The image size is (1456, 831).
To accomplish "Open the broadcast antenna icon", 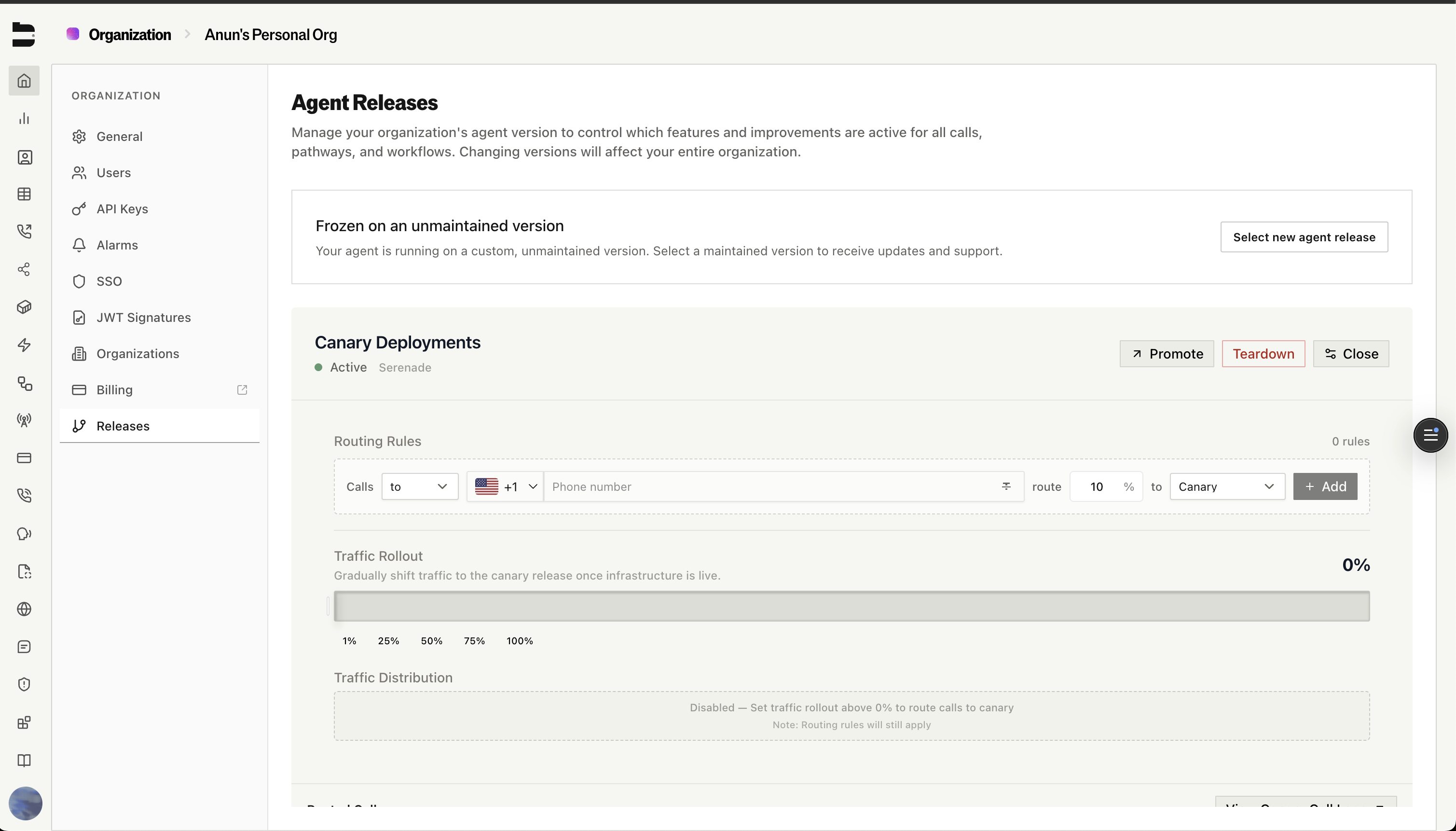I will [x=24, y=420].
